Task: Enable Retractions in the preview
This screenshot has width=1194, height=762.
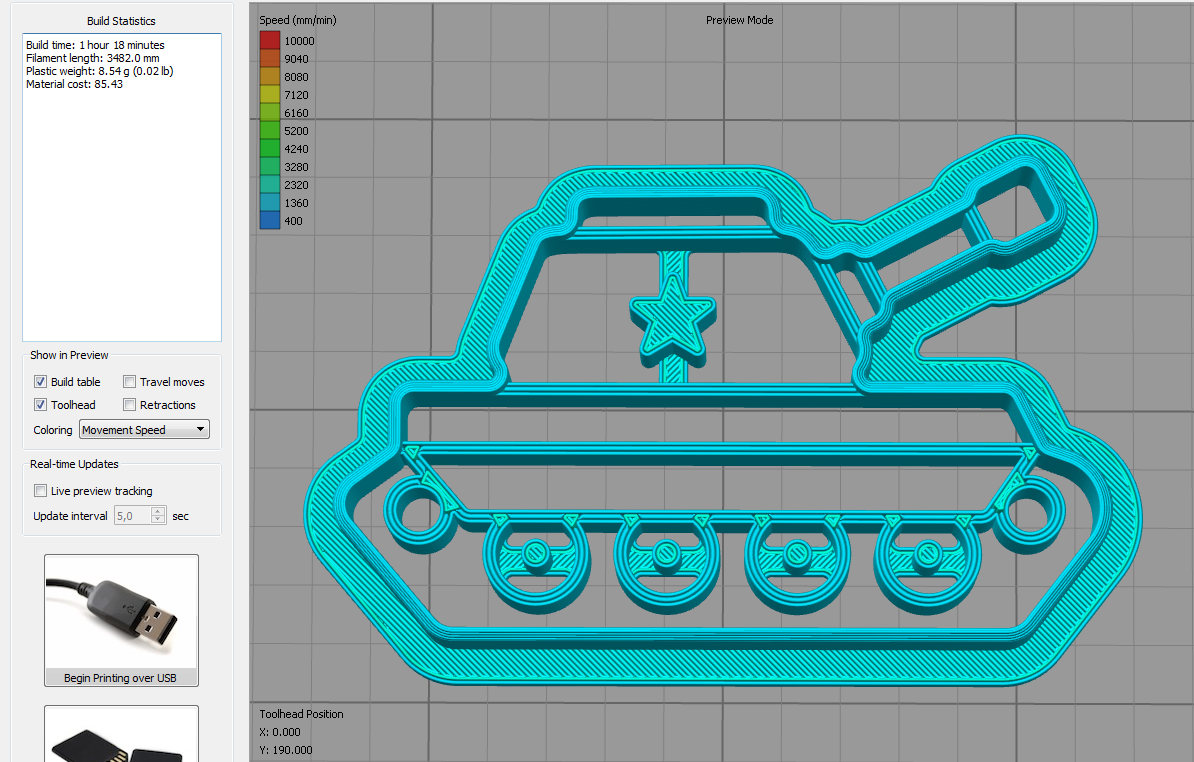Action: click(x=129, y=405)
